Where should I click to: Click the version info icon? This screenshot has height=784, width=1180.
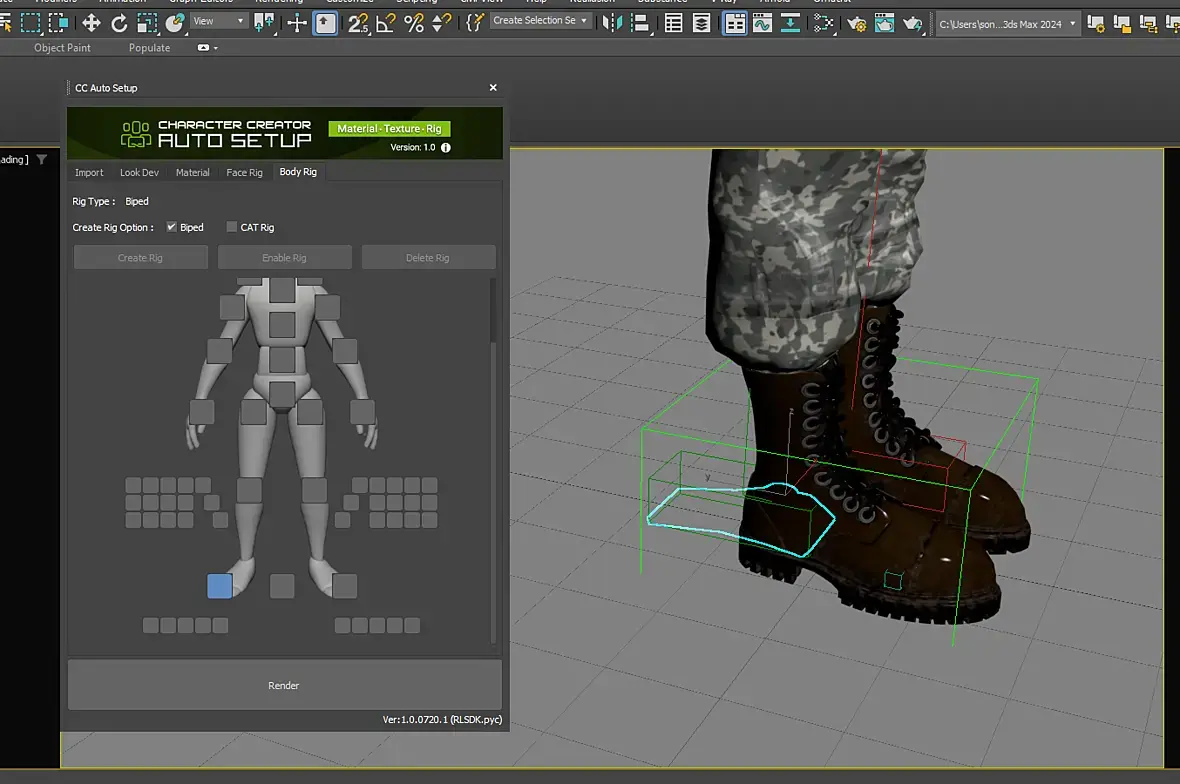(446, 147)
